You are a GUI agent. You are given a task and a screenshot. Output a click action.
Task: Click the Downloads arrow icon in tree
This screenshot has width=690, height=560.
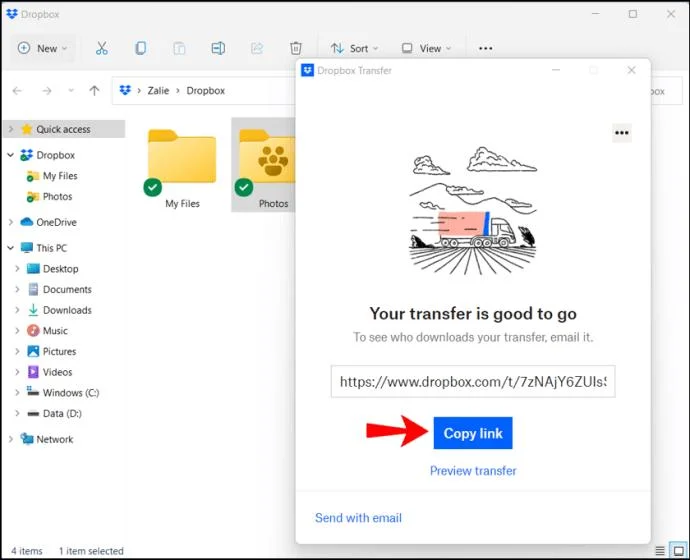tap(33, 310)
